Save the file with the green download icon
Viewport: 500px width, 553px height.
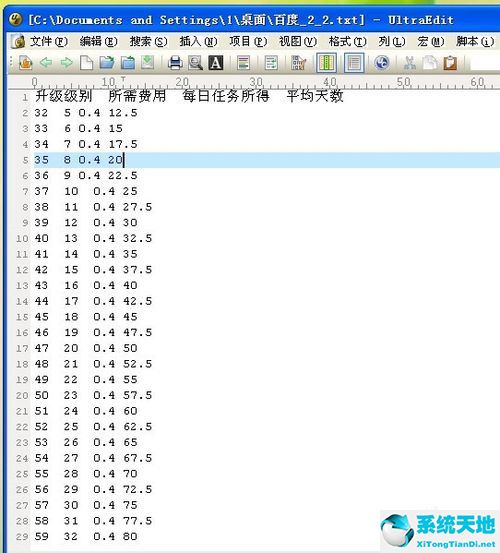[148, 63]
